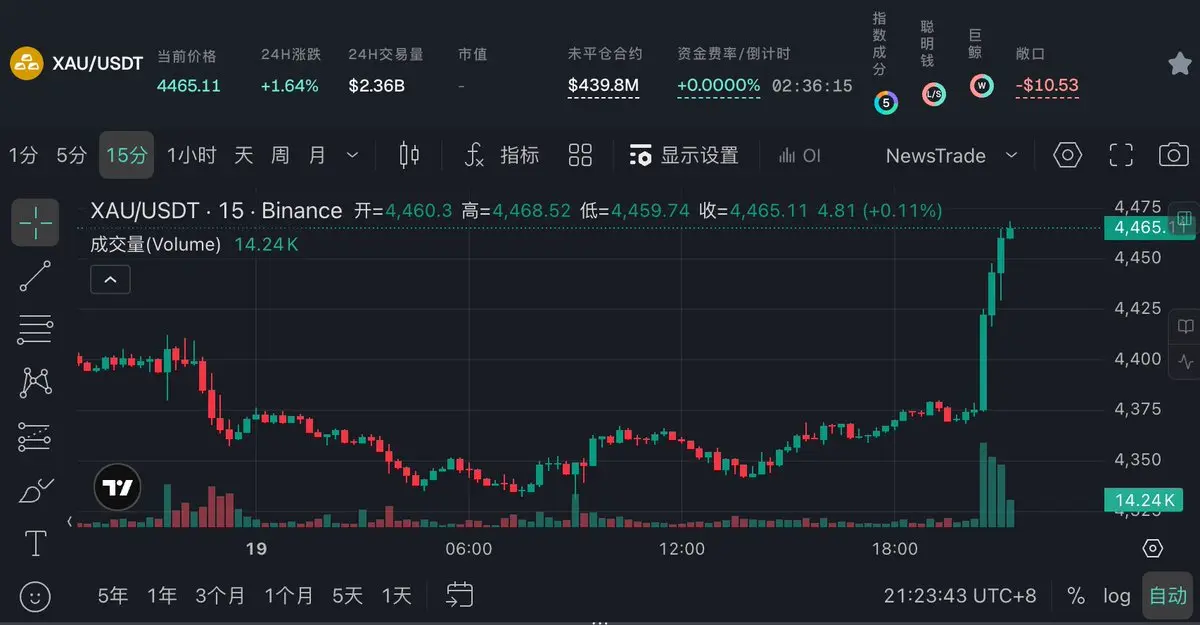Switch to 1分 timeframe
Image resolution: width=1200 pixels, height=625 pixels.
pyautogui.click(x=23, y=155)
